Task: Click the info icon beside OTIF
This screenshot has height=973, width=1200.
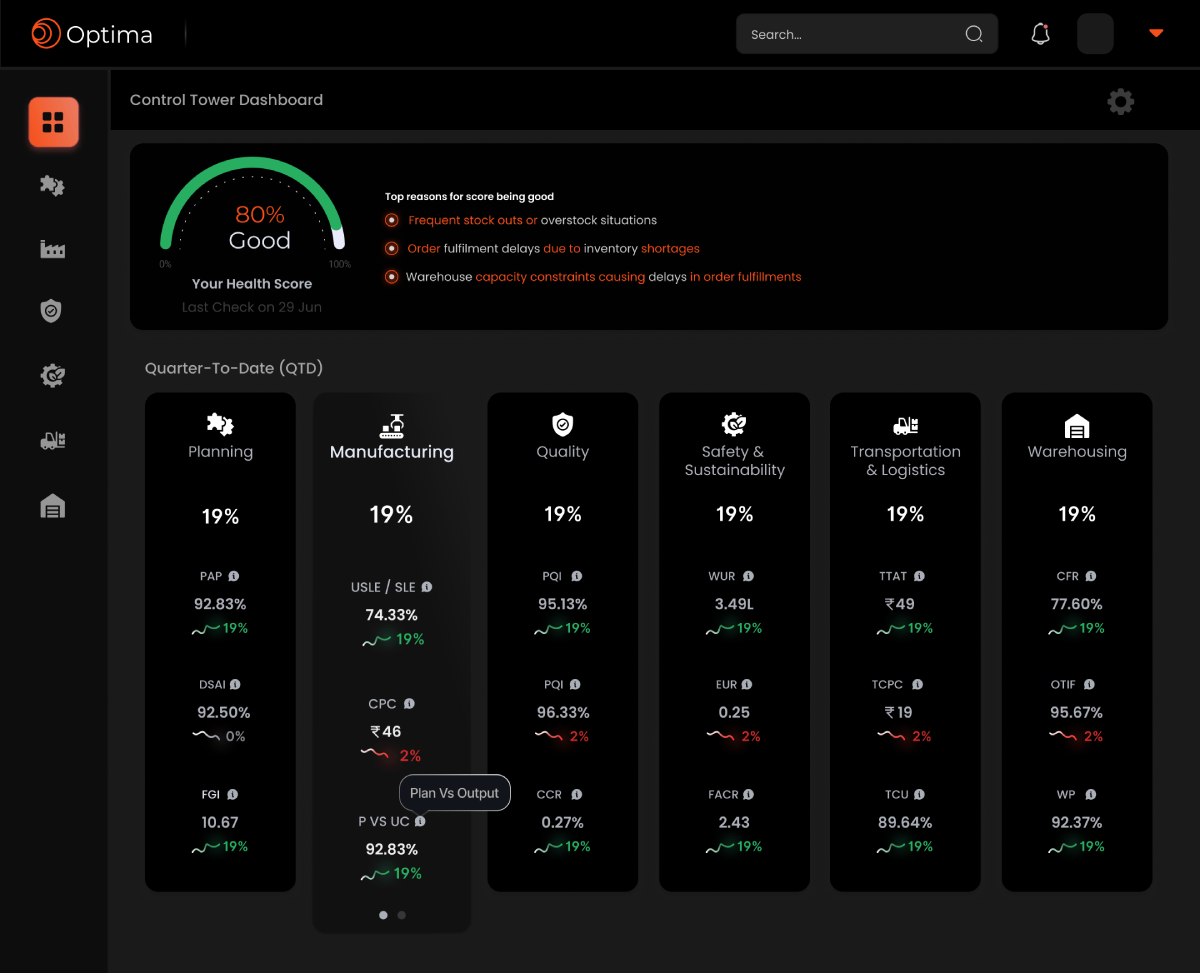Action: 1089,685
